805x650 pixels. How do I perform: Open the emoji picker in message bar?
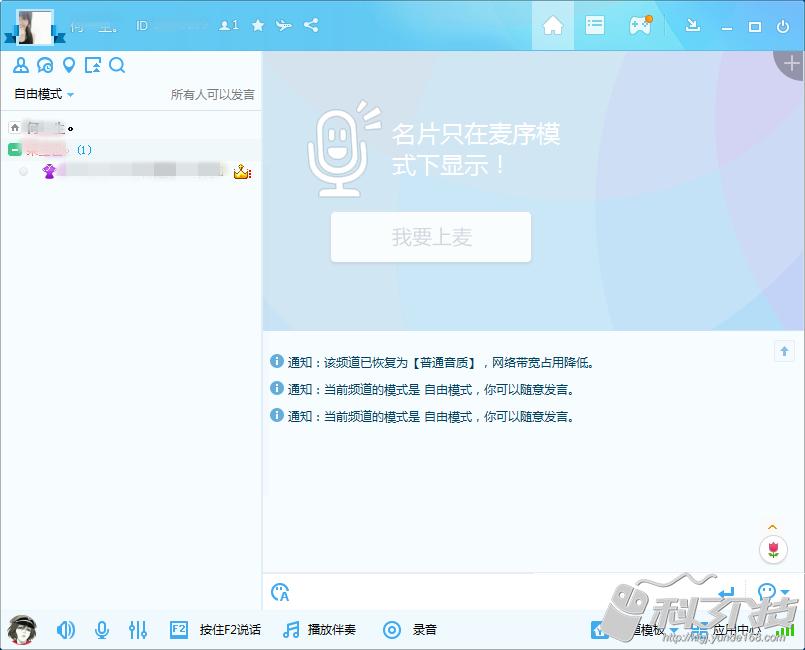[x=280, y=592]
